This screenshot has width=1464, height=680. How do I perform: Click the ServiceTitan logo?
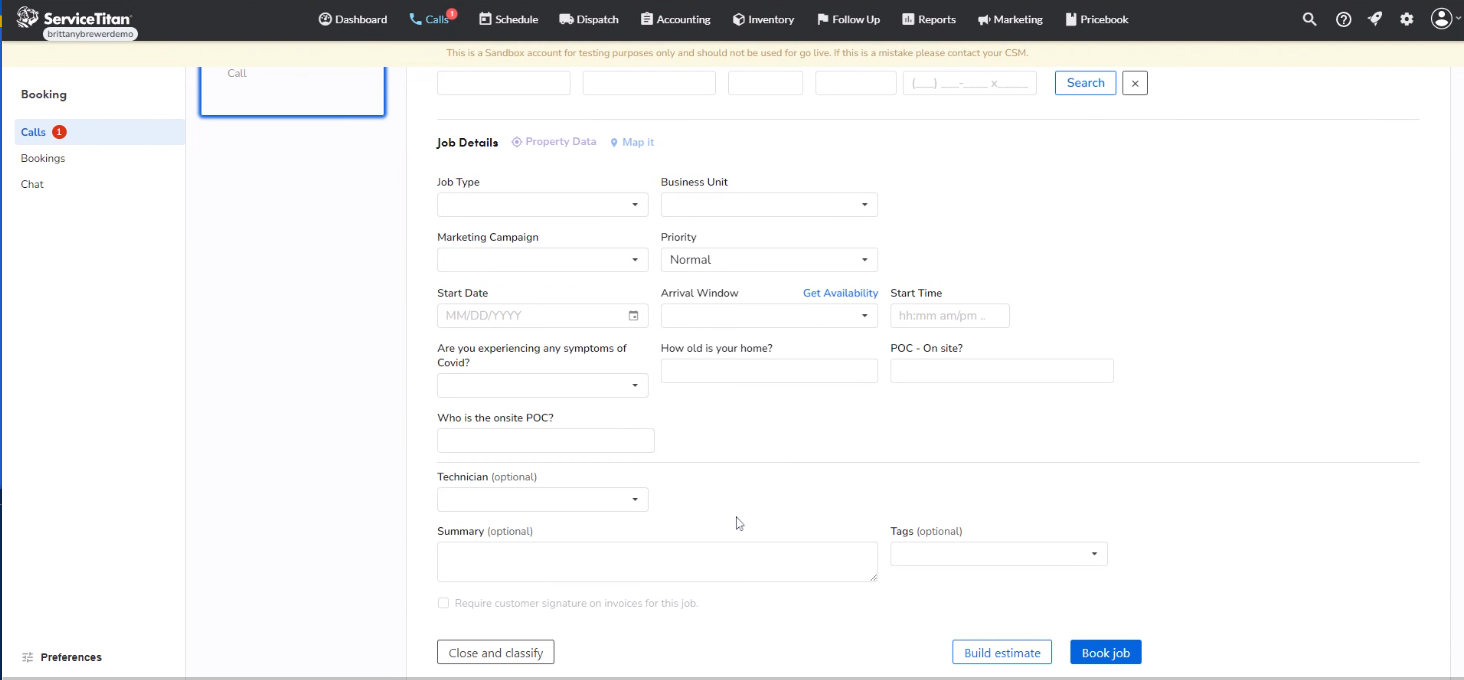pos(75,16)
